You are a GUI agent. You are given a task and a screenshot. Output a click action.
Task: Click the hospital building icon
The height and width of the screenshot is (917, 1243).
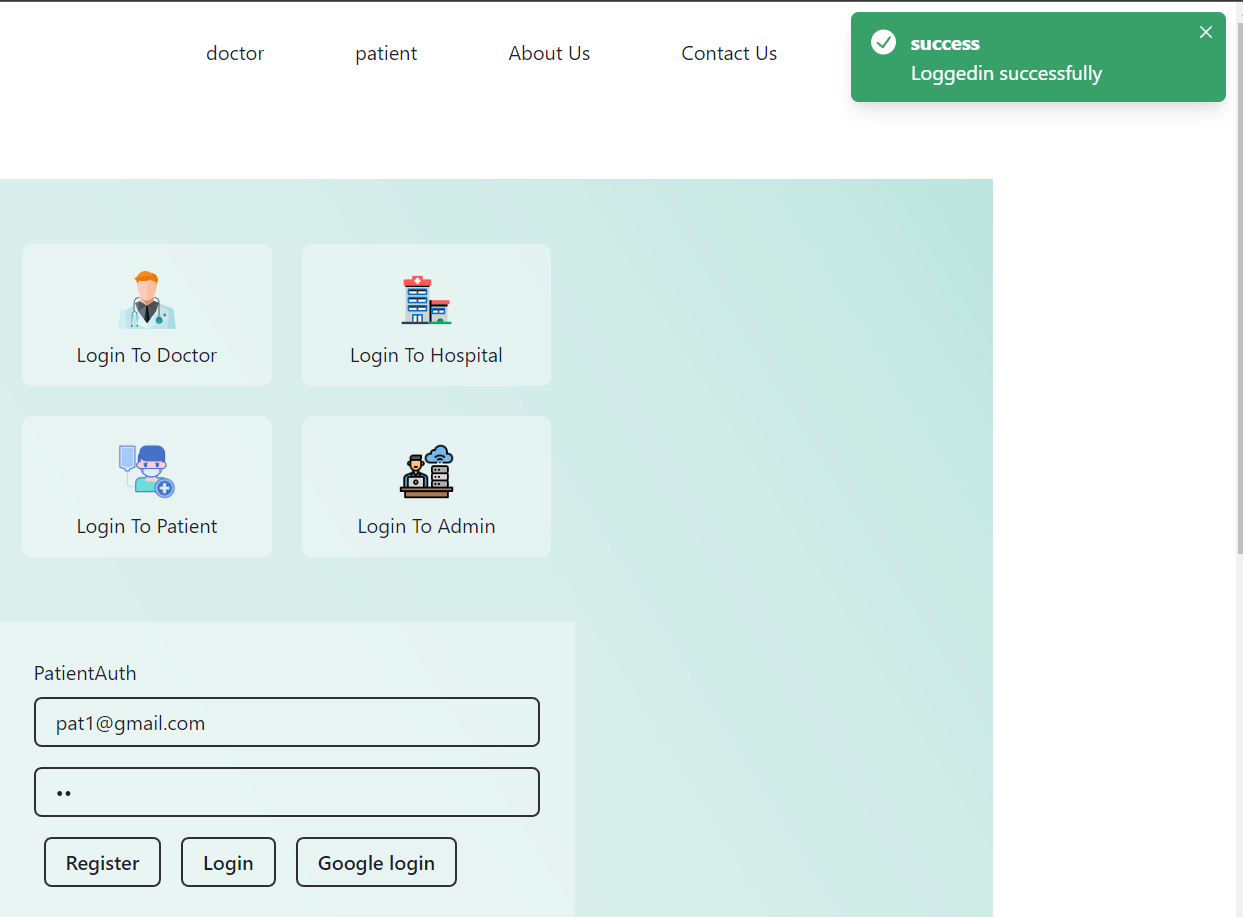[x=426, y=299]
